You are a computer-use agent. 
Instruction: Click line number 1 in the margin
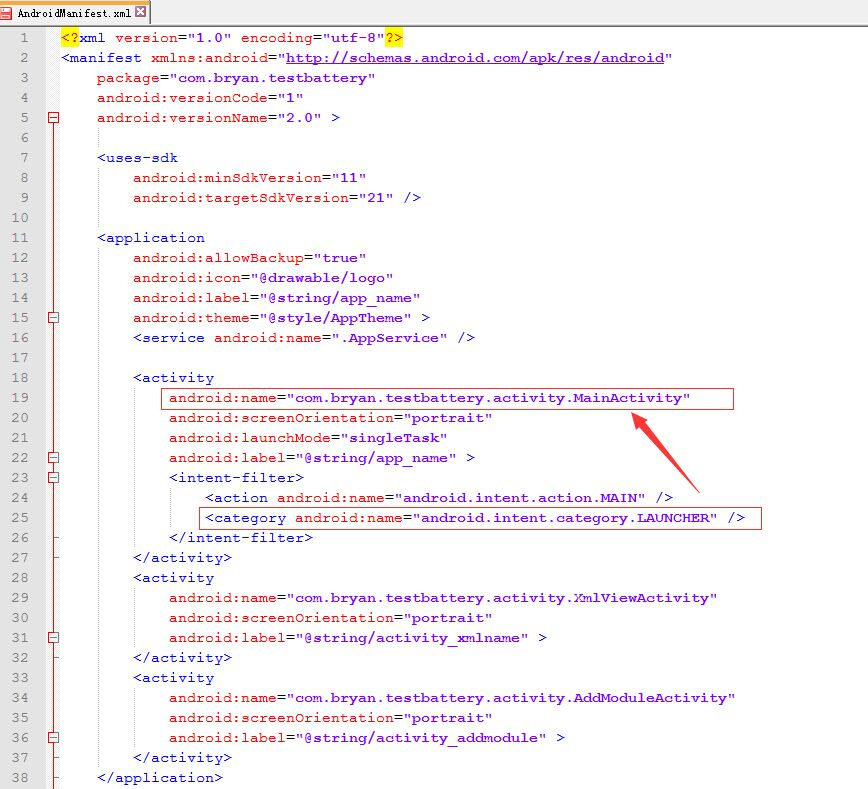[24, 38]
